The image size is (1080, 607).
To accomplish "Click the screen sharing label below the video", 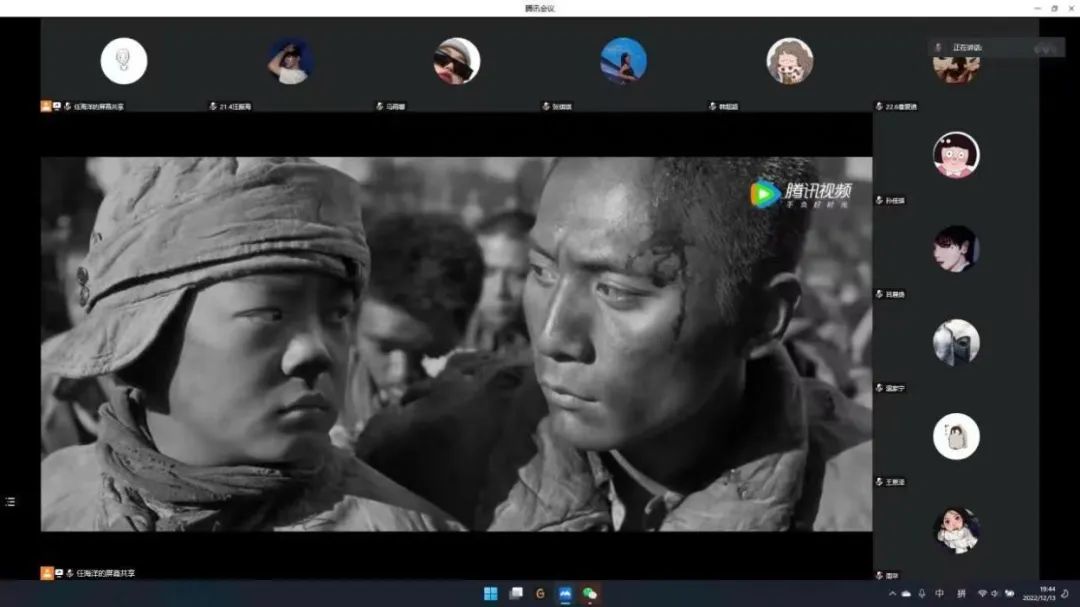I will 105,573.
